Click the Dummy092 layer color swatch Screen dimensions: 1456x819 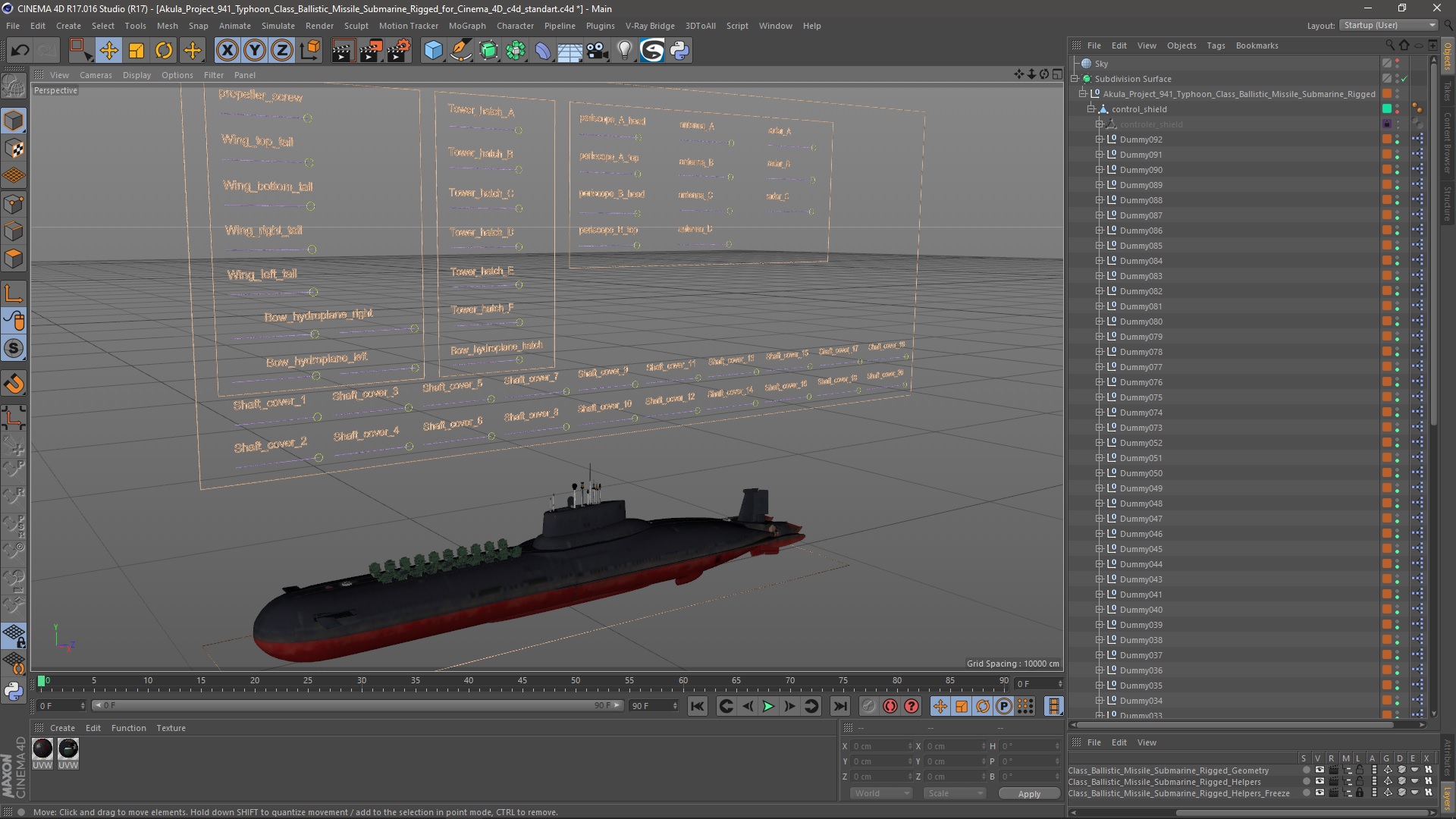[1386, 140]
